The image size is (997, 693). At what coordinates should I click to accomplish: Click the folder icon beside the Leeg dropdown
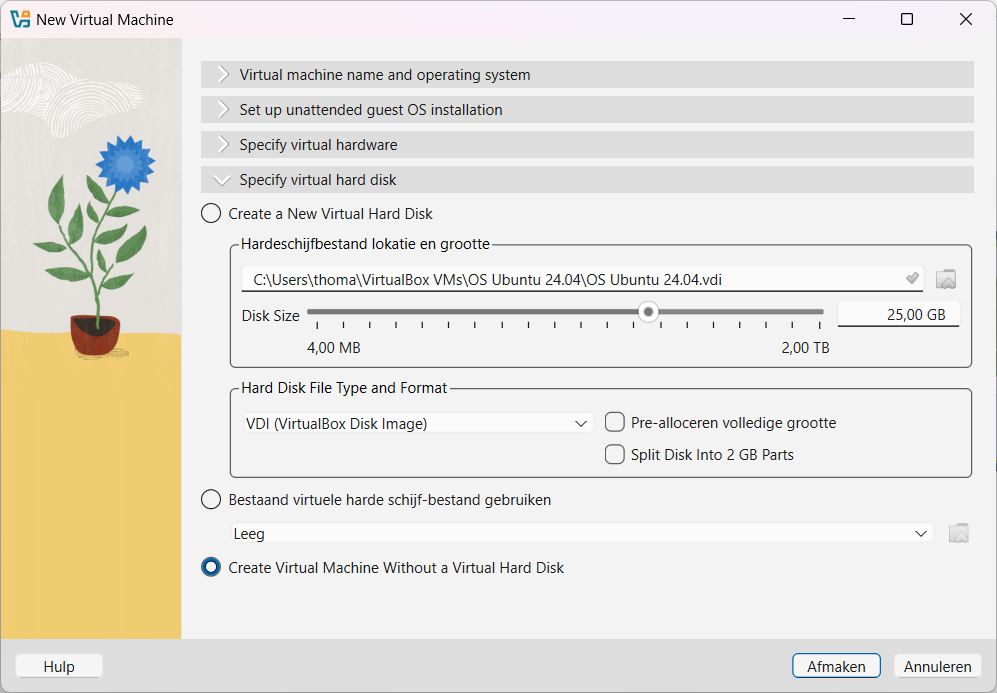[x=958, y=532]
